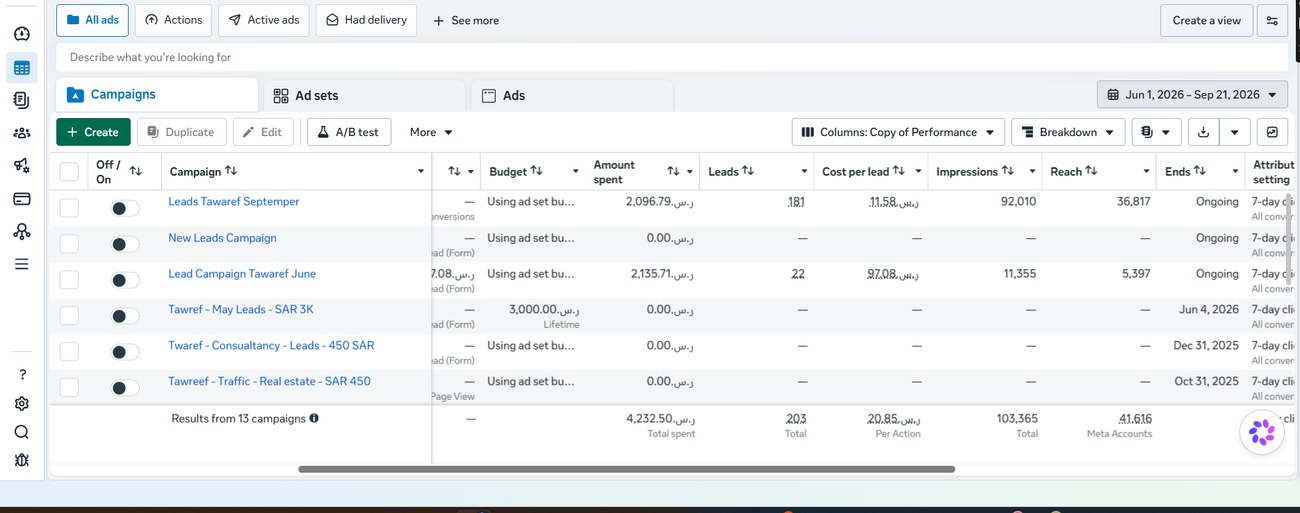Open the Columns: Copy of Performance dropdown
The width and height of the screenshot is (1300, 513).
[898, 132]
